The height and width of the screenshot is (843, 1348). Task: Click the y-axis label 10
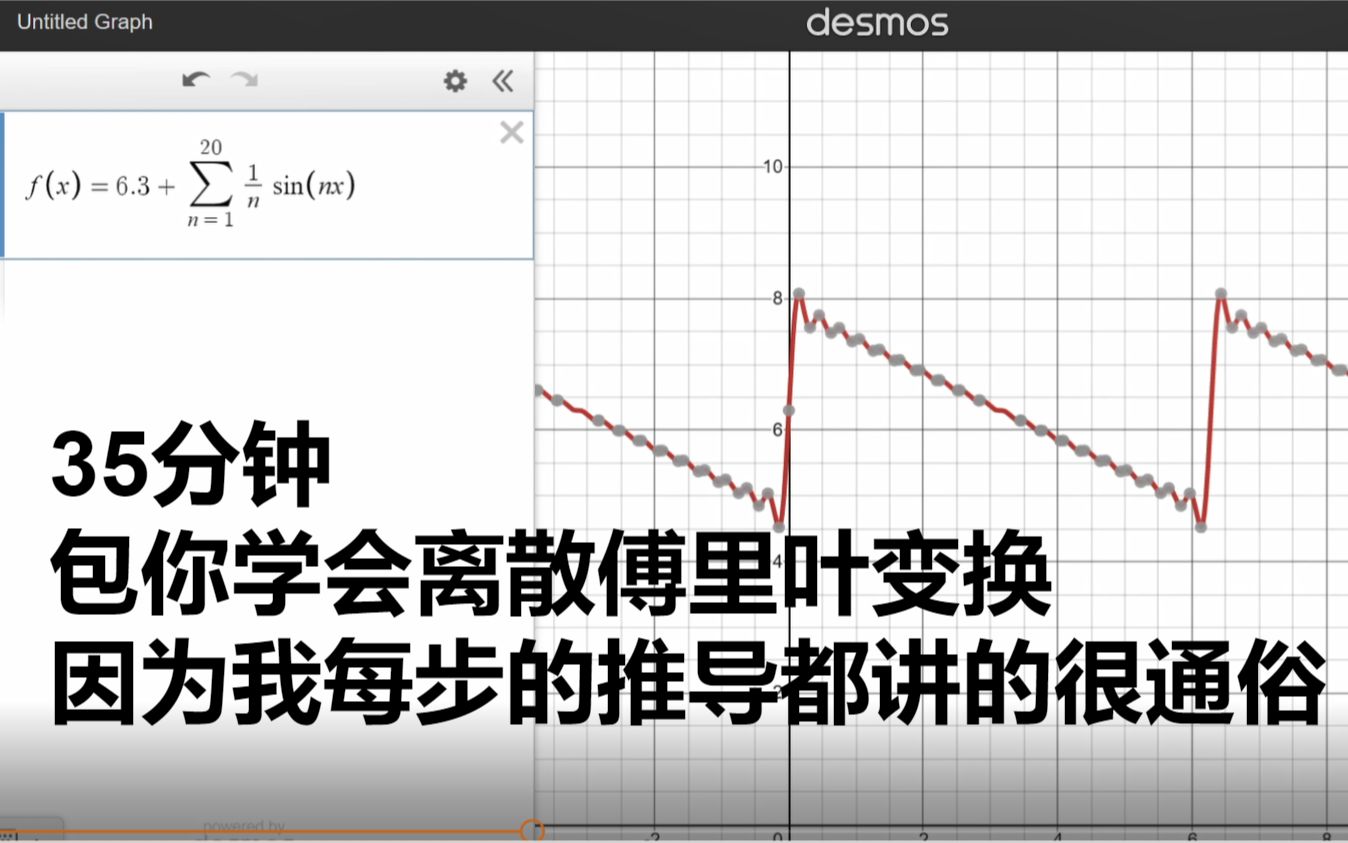pos(772,166)
